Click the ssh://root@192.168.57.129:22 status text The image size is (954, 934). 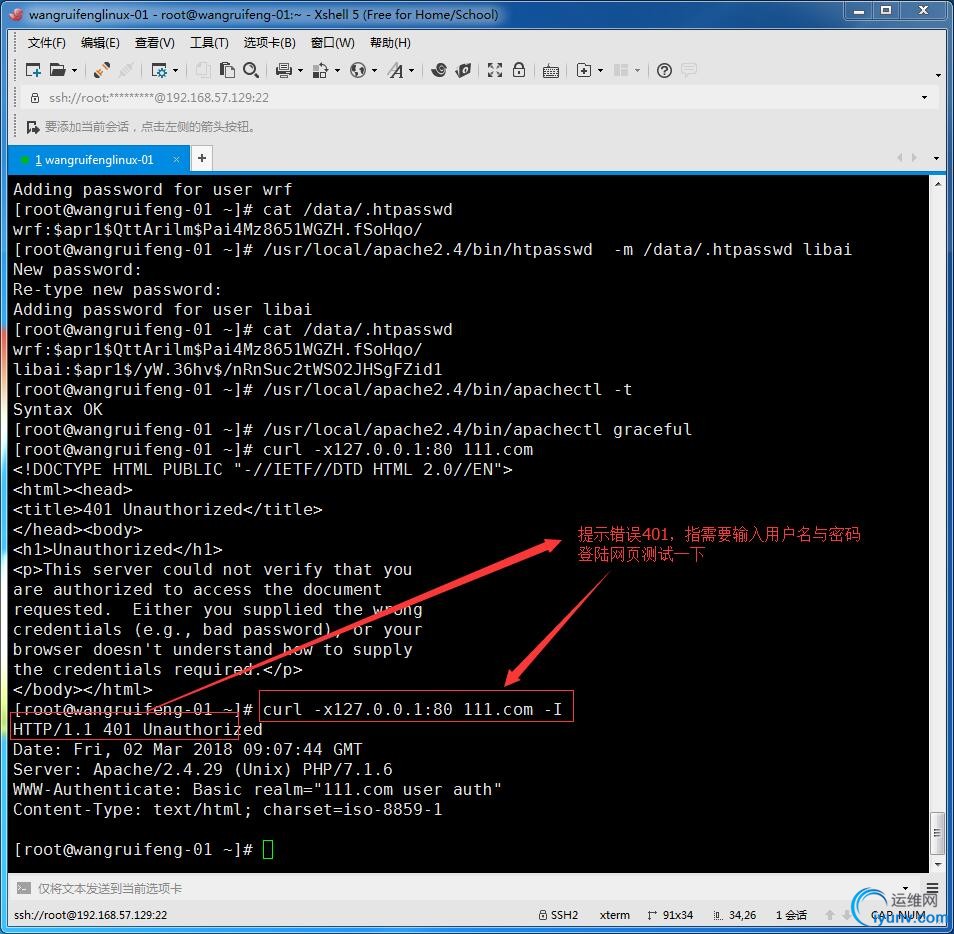(x=90, y=915)
